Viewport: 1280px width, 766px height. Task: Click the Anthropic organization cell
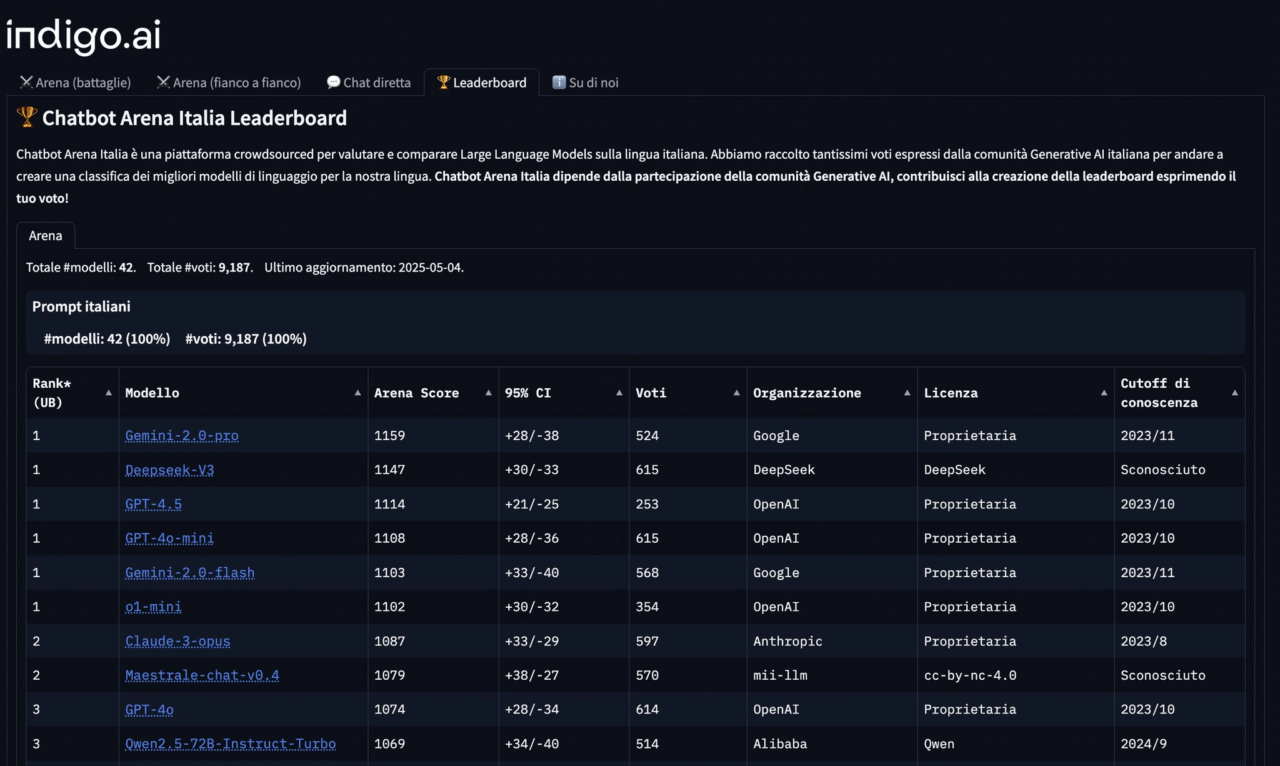[x=832, y=641]
